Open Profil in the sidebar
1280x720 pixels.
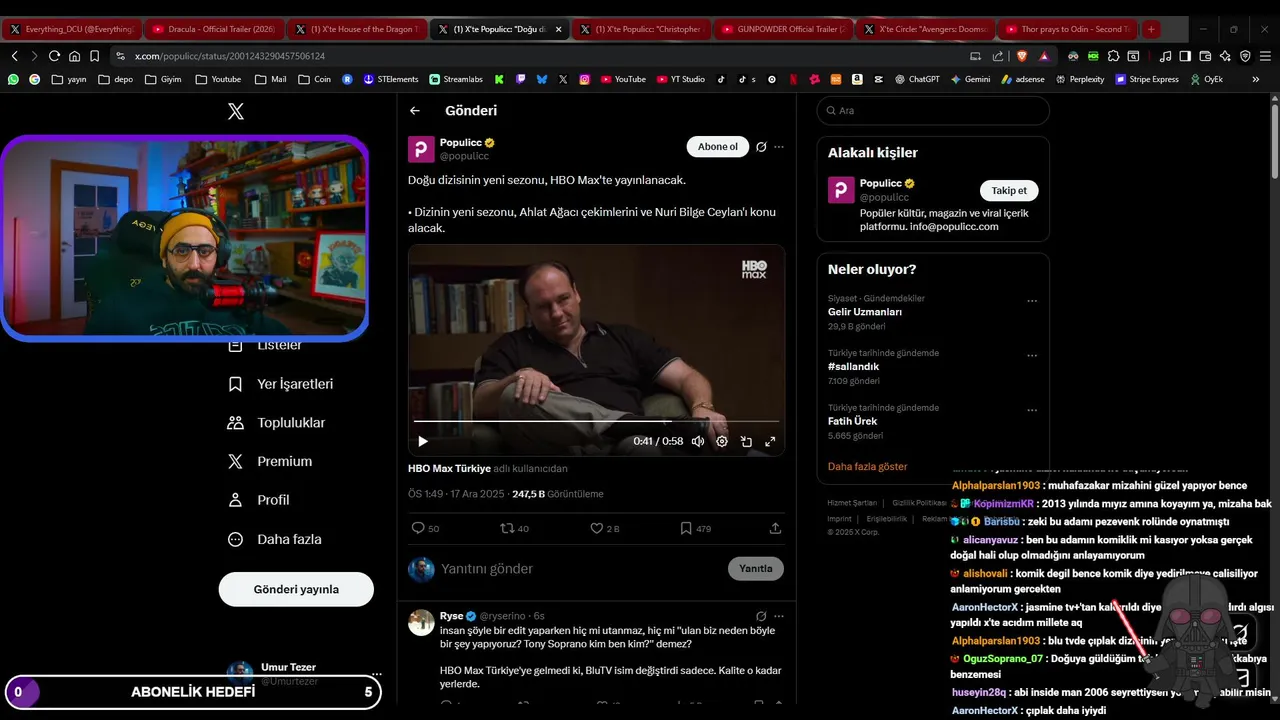pos(258,500)
